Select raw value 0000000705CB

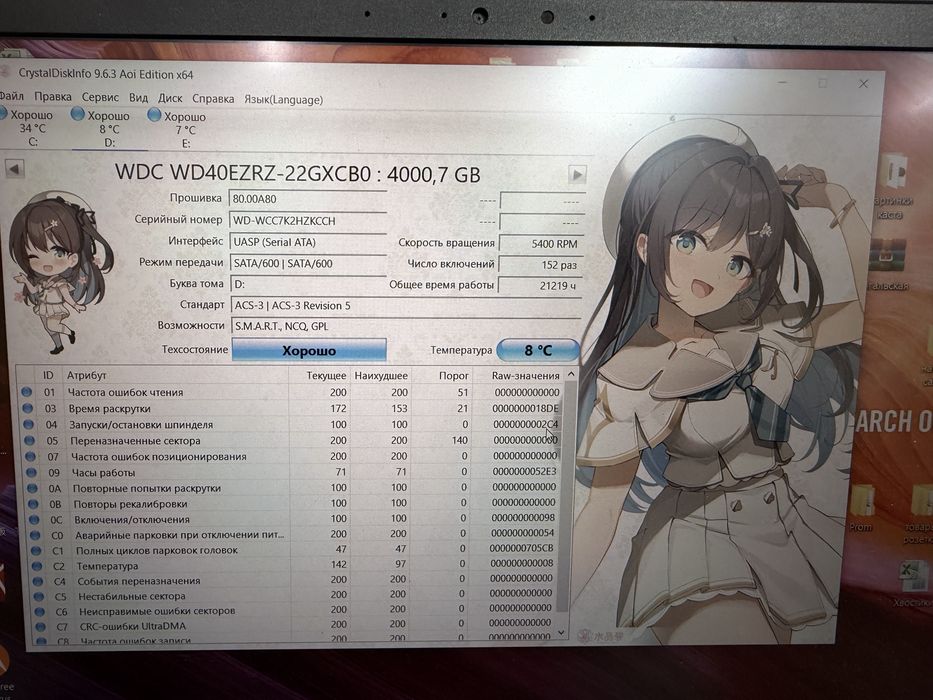[x=521, y=548]
